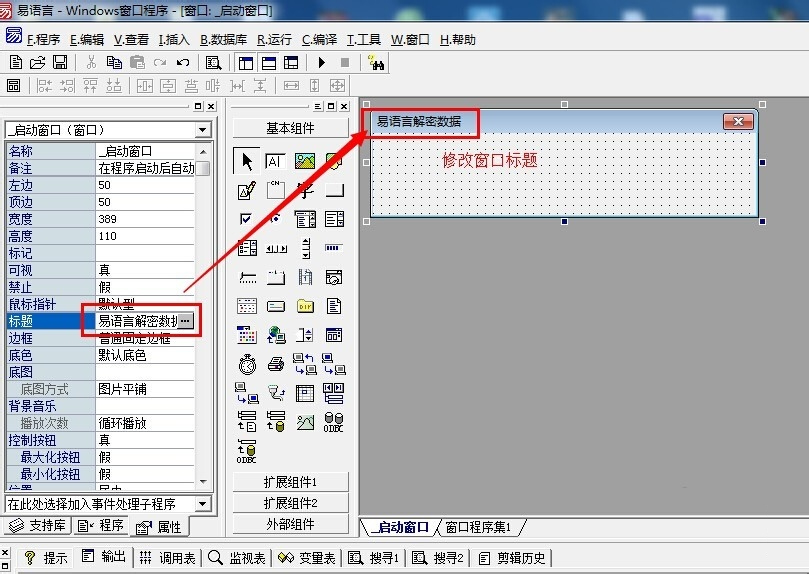Screen dimensions: 809x574
Task: Select the 底色 property value 默认底色
Action: coord(145,355)
